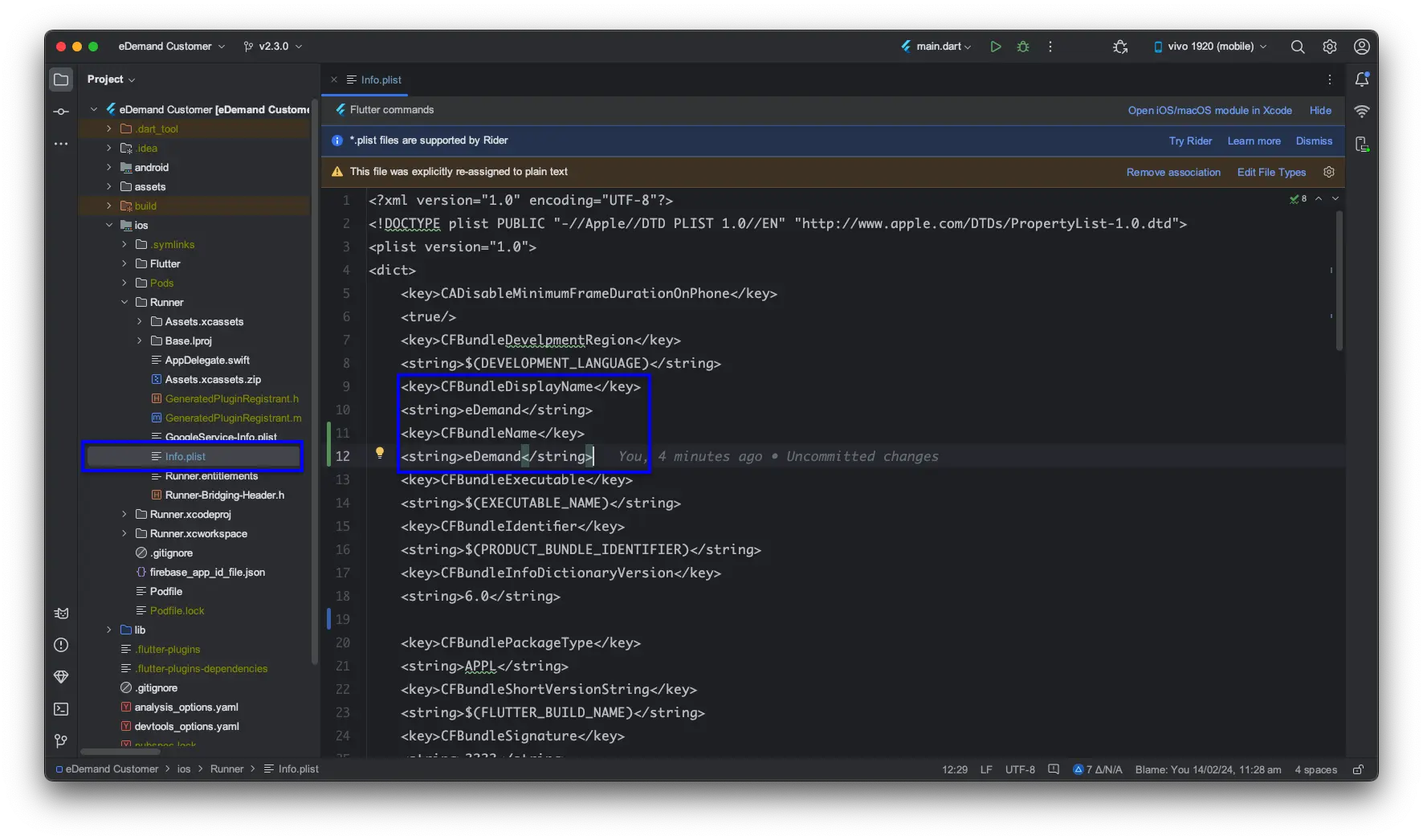Open the vivo 1920 device selector dropdown

tap(1210, 47)
